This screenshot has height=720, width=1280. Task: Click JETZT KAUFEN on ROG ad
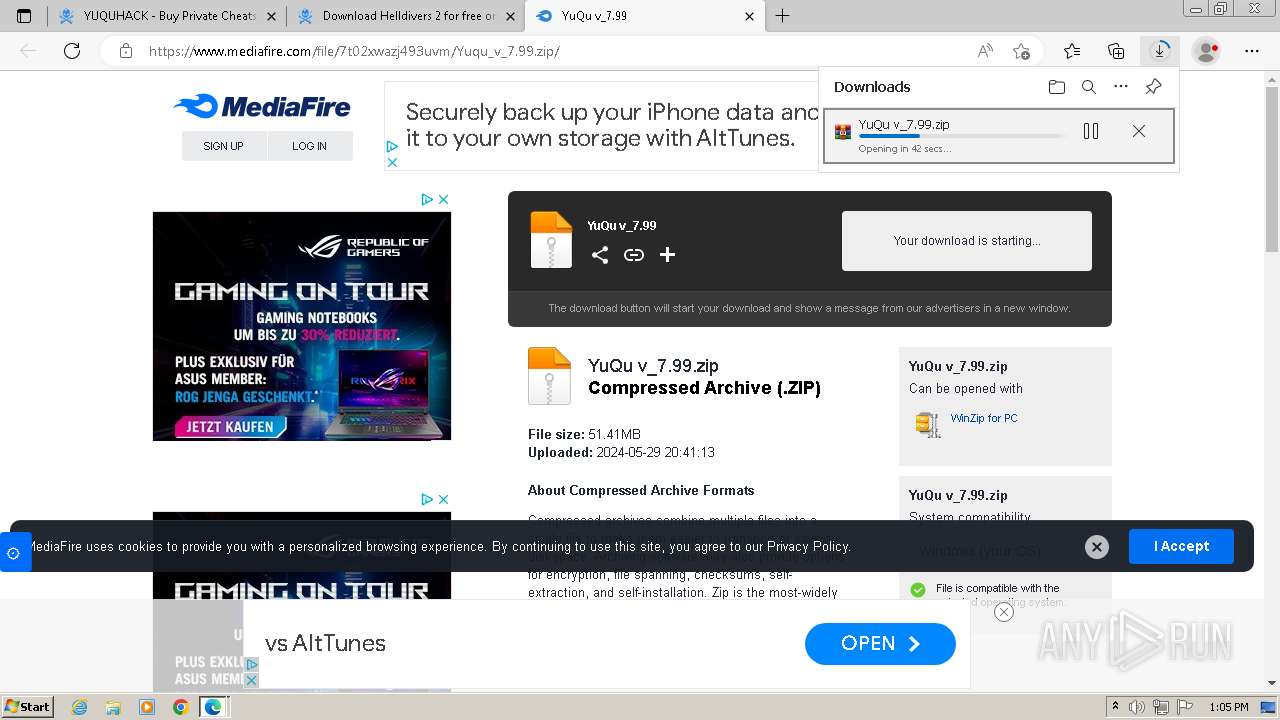click(230, 427)
